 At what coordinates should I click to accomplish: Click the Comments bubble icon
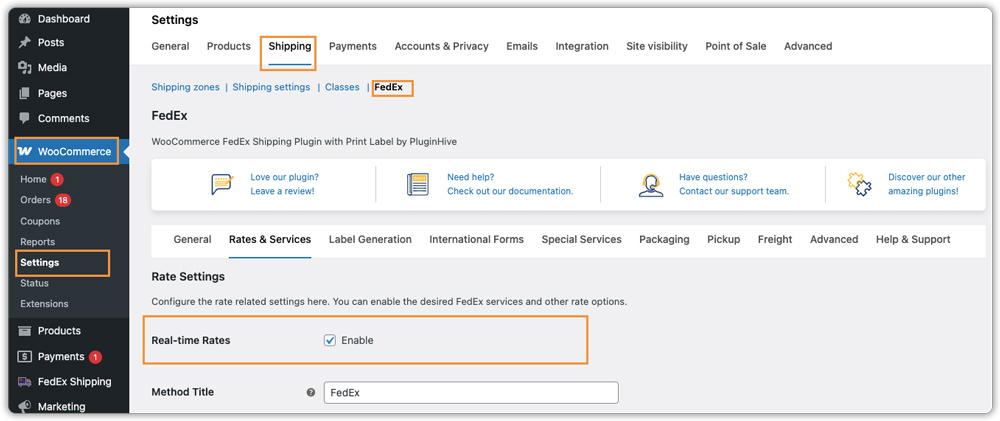coord(24,118)
